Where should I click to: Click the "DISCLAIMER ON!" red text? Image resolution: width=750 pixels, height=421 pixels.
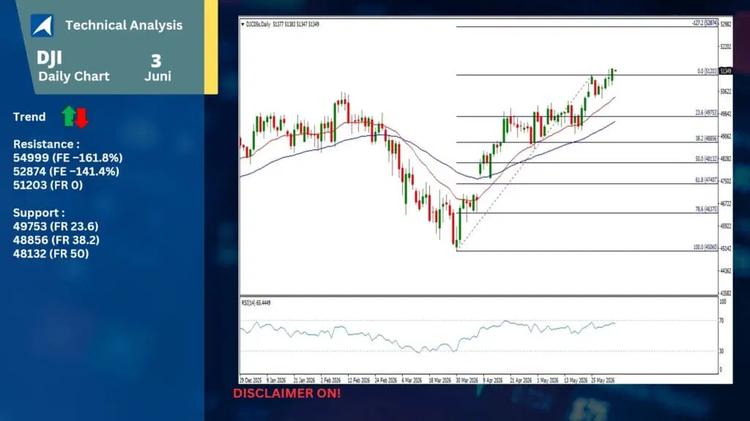tap(287, 394)
